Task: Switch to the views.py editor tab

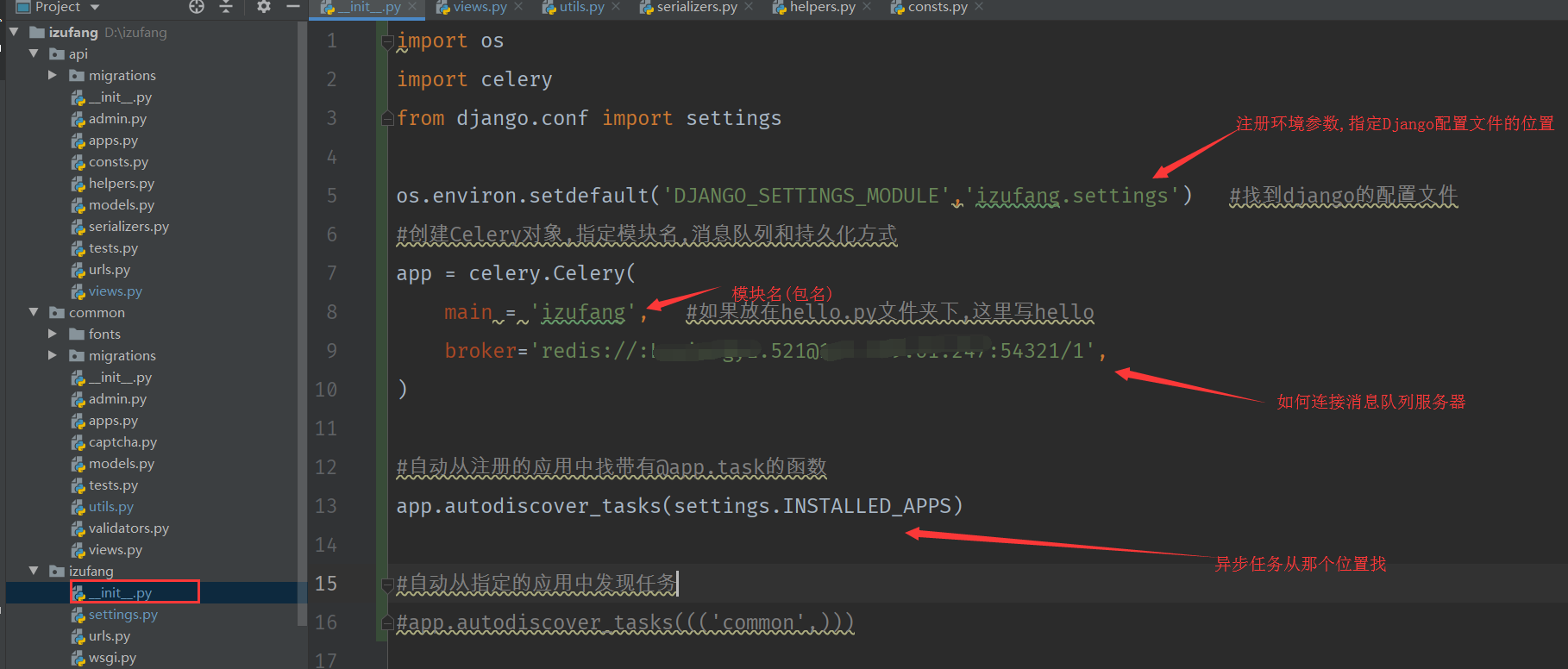Action: point(480,7)
